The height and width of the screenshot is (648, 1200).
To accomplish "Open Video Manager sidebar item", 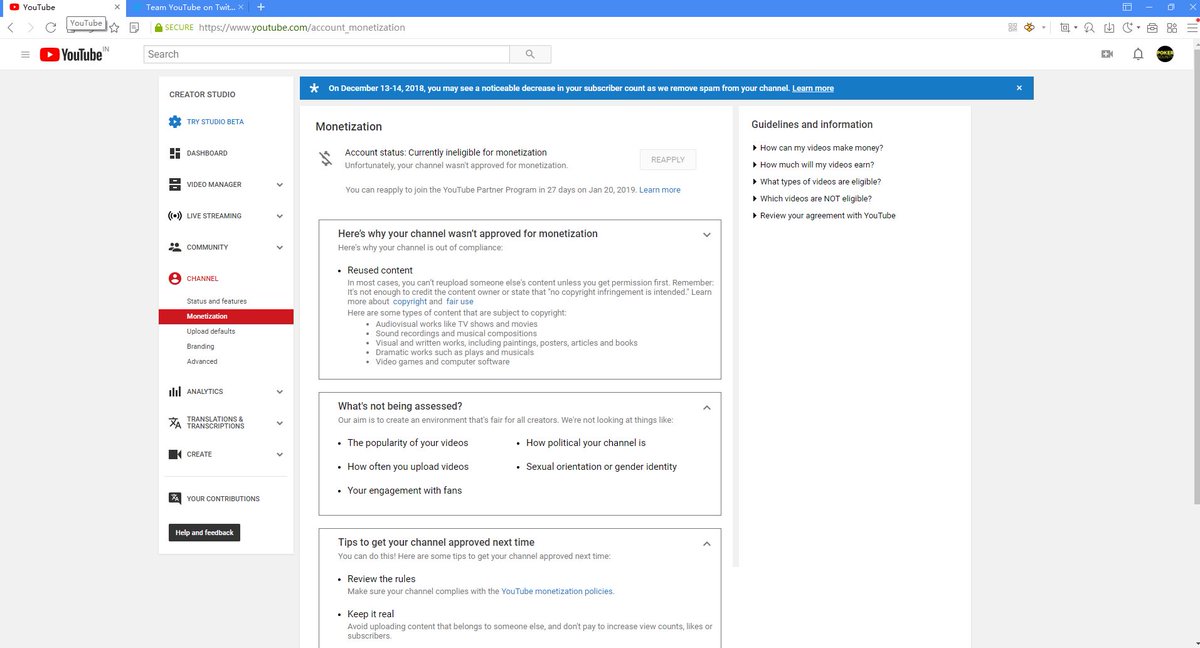I will click(x=214, y=185).
